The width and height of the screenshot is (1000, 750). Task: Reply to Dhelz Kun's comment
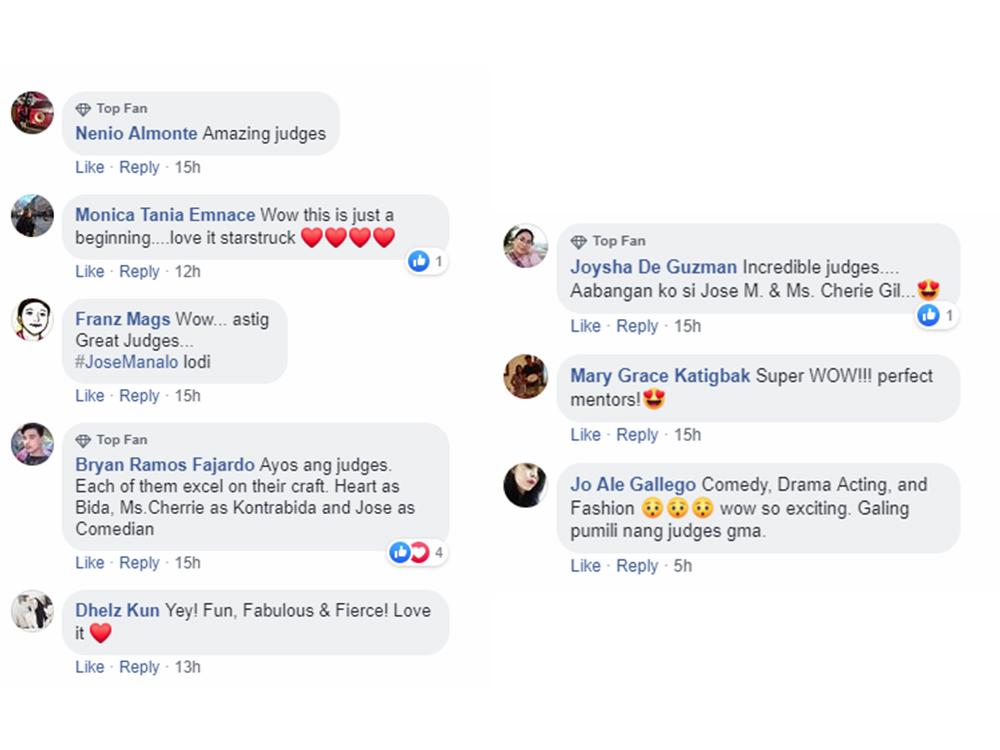pyautogui.click(x=139, y=667)
